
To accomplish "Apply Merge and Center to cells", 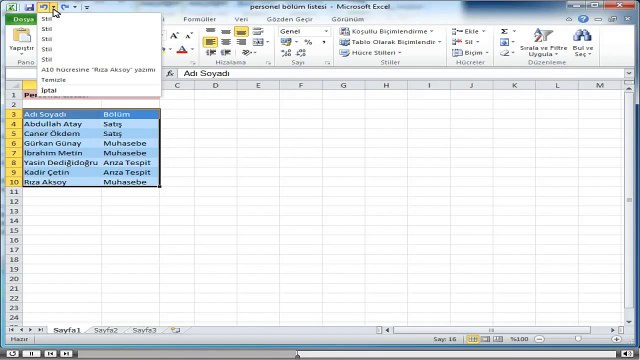I will (258, 42).
